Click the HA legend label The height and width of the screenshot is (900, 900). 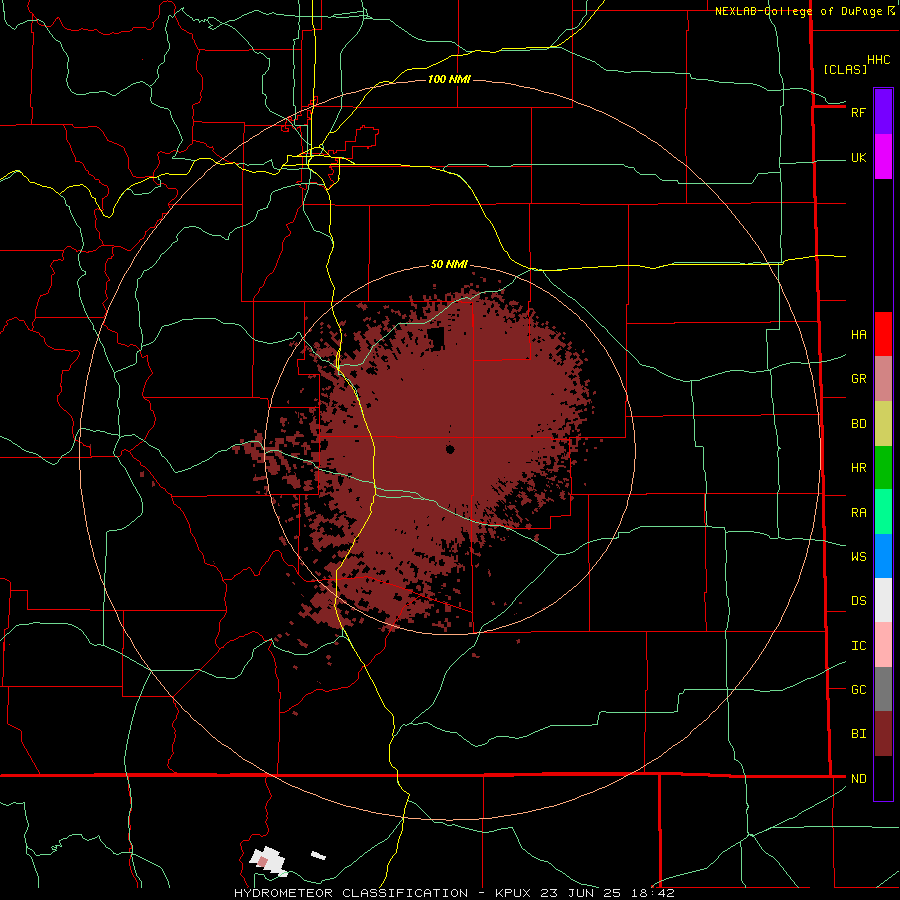859,335
